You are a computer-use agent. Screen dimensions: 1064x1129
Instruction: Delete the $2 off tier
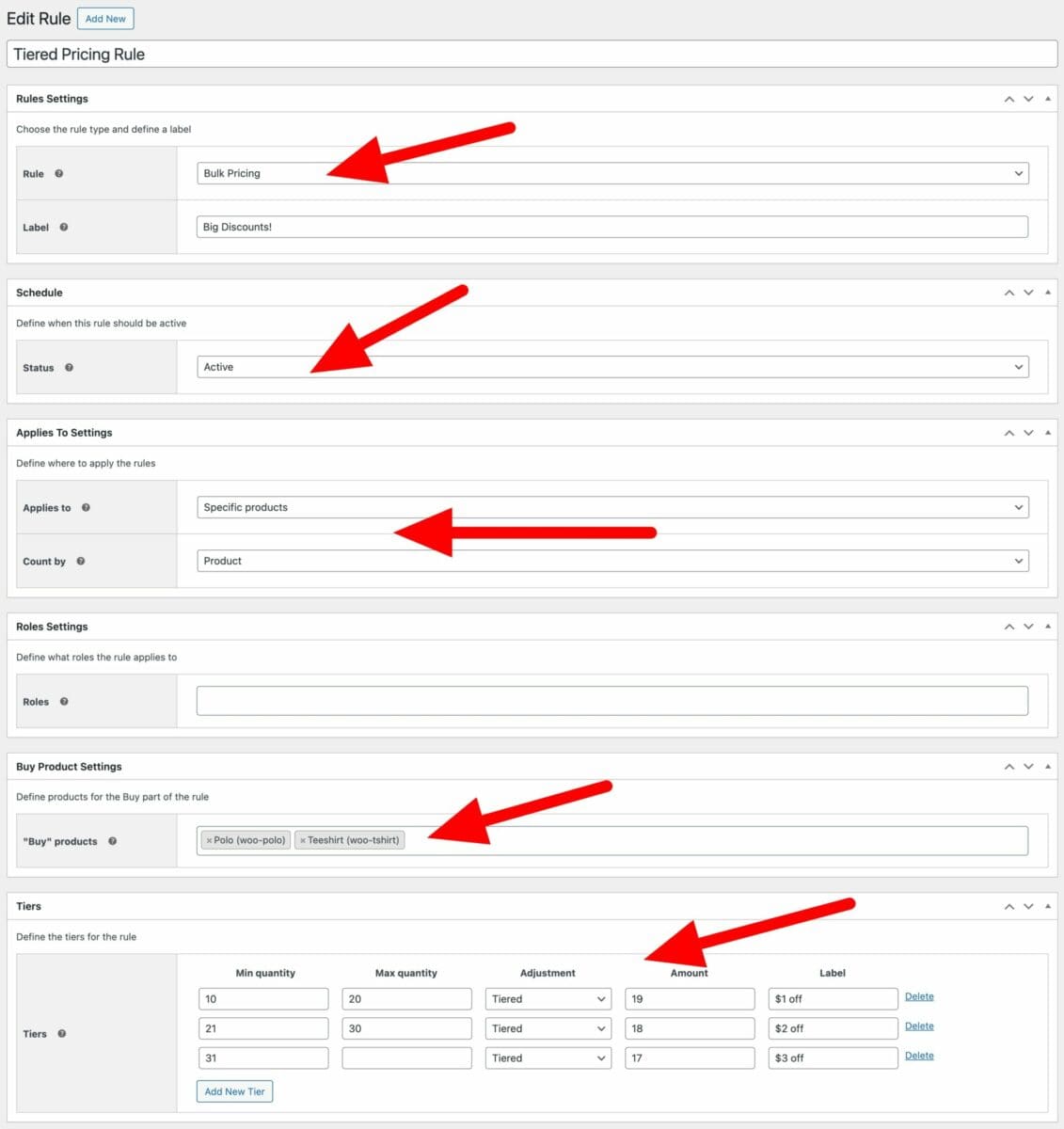(919, 1026)
